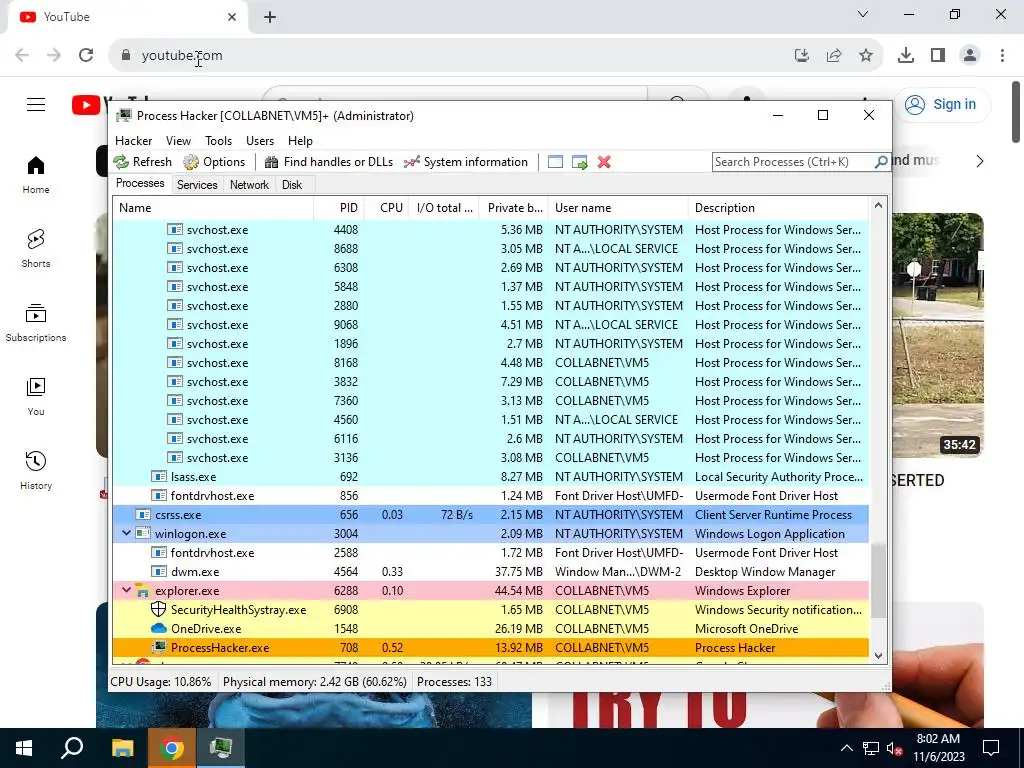Show hidden system tray icons
This screenshot has height=768, width=1024.
click(x=846, y=748)
